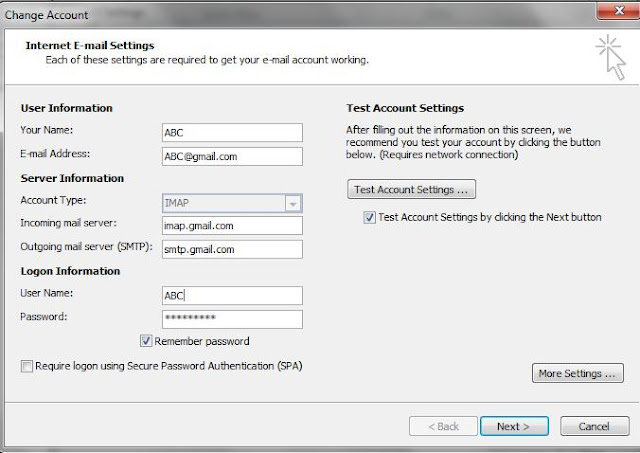Viewport: 640px width, 453px height.
Task: Uncheck Test Account Settings by clicking Next
Action: coord(369,217)
